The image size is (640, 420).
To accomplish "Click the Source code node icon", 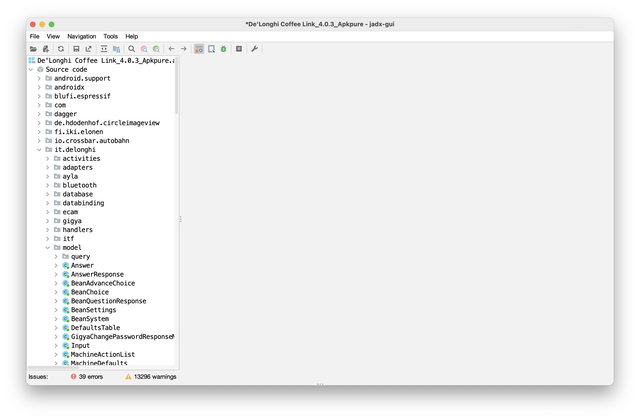I will click(x=40, y=70).
